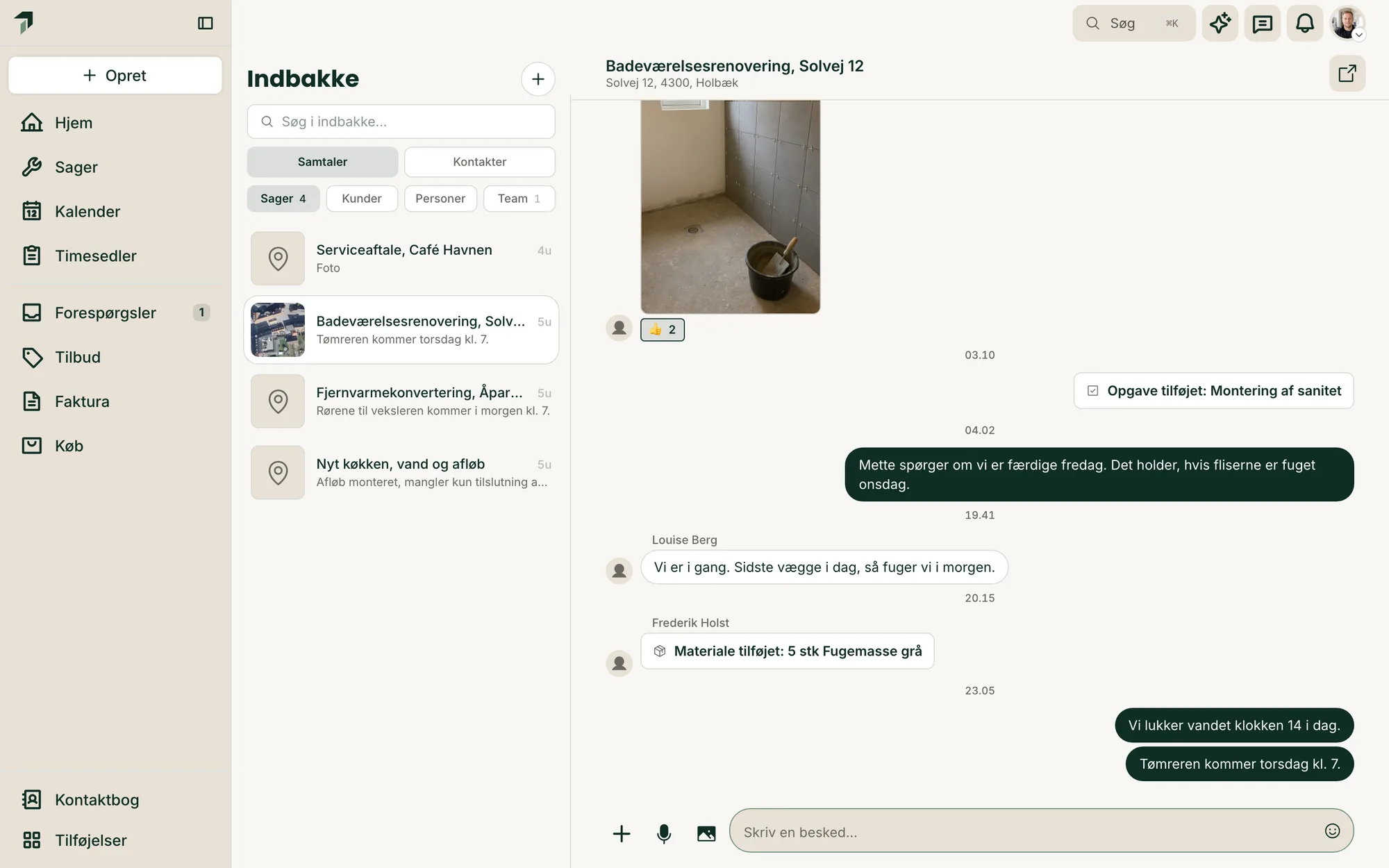
Task: Open the AI sparkle assistant icon
Action: (1220, 24)
